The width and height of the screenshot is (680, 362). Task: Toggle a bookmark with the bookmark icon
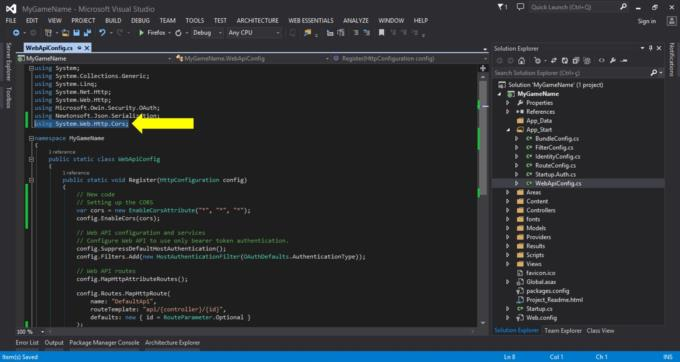[381, 33]
